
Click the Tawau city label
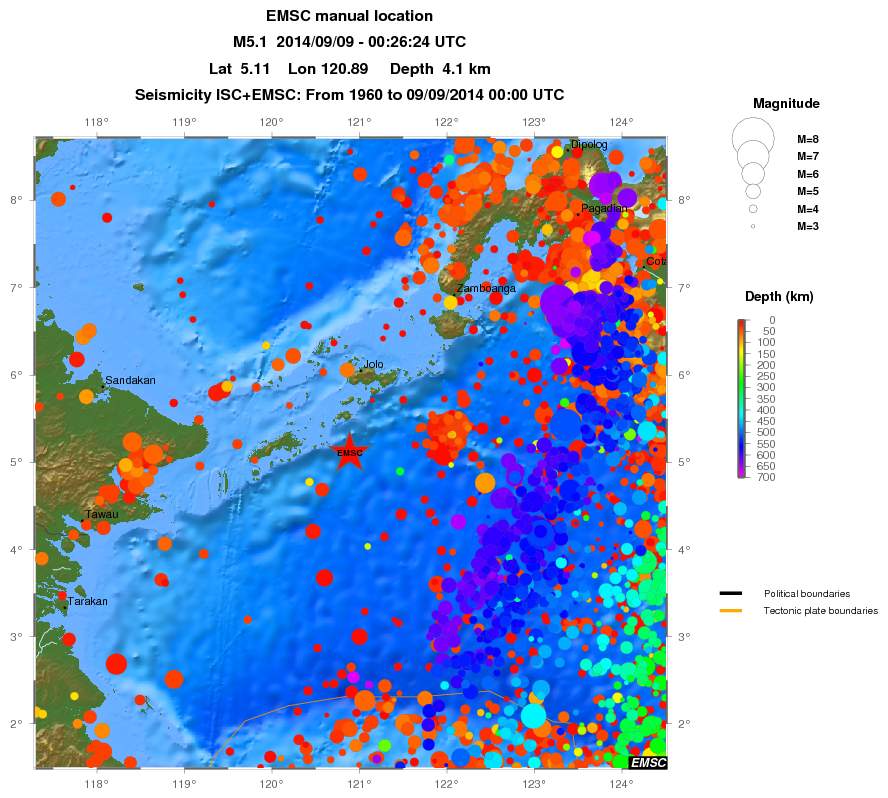(102, 514)
